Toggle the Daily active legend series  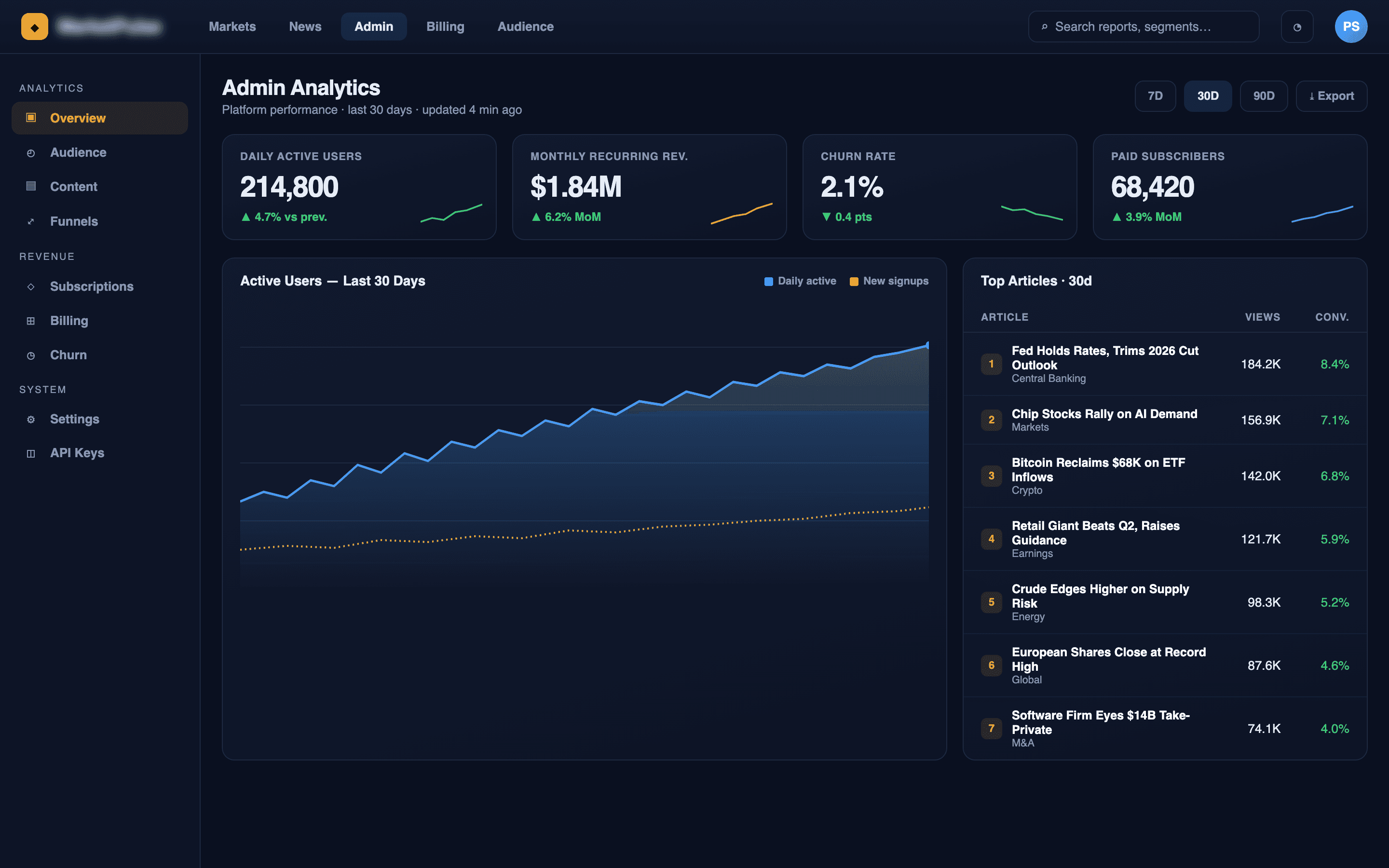tap(800, 281)
